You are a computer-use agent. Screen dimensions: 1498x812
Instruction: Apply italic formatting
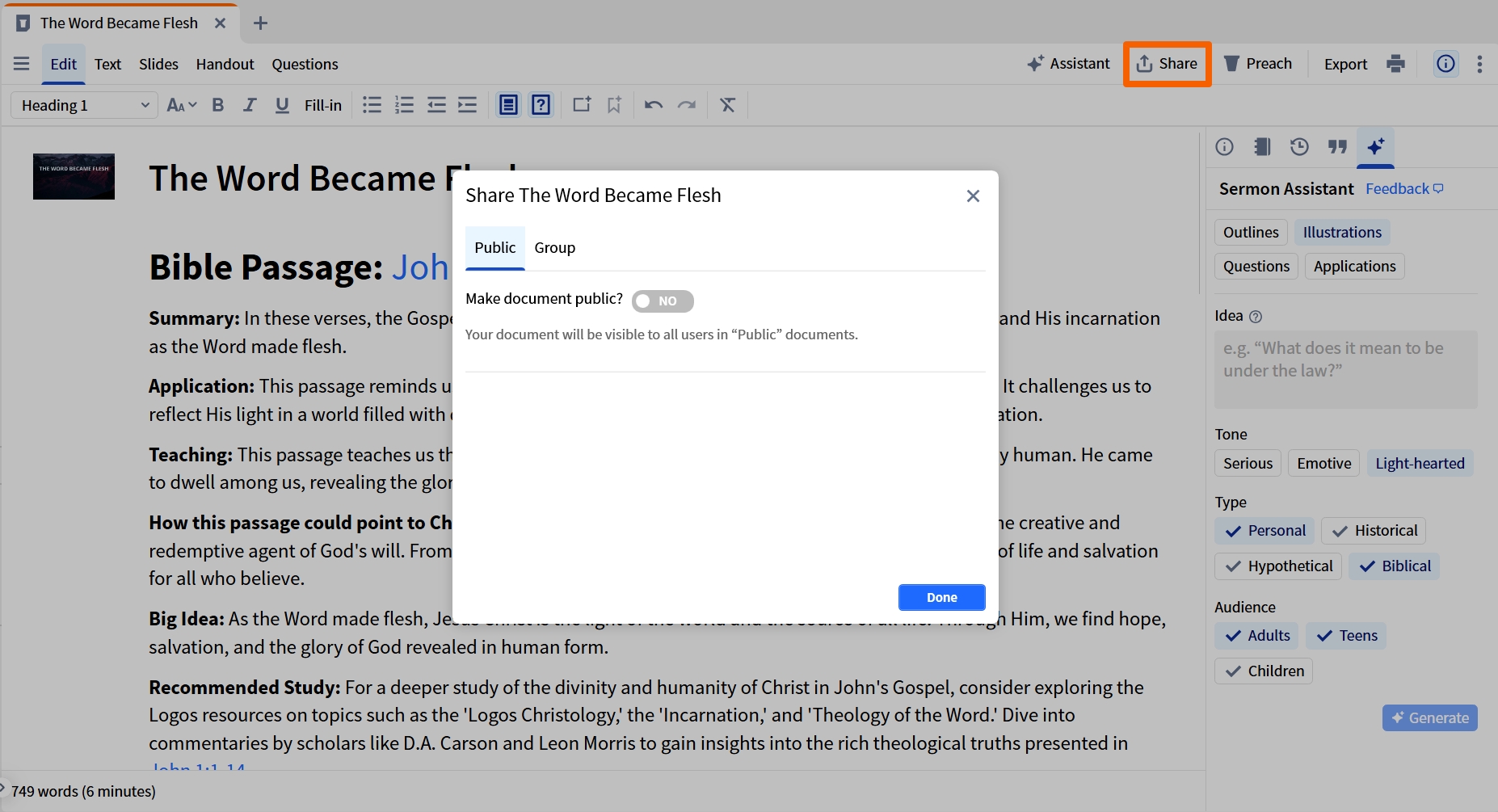[250, 105]
